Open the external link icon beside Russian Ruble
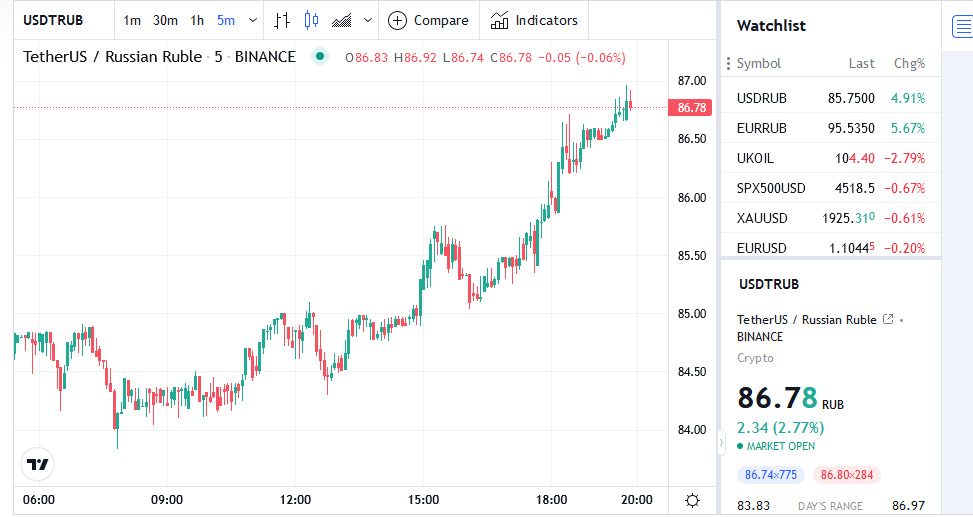Screen dimensions: 973x517 887,320
